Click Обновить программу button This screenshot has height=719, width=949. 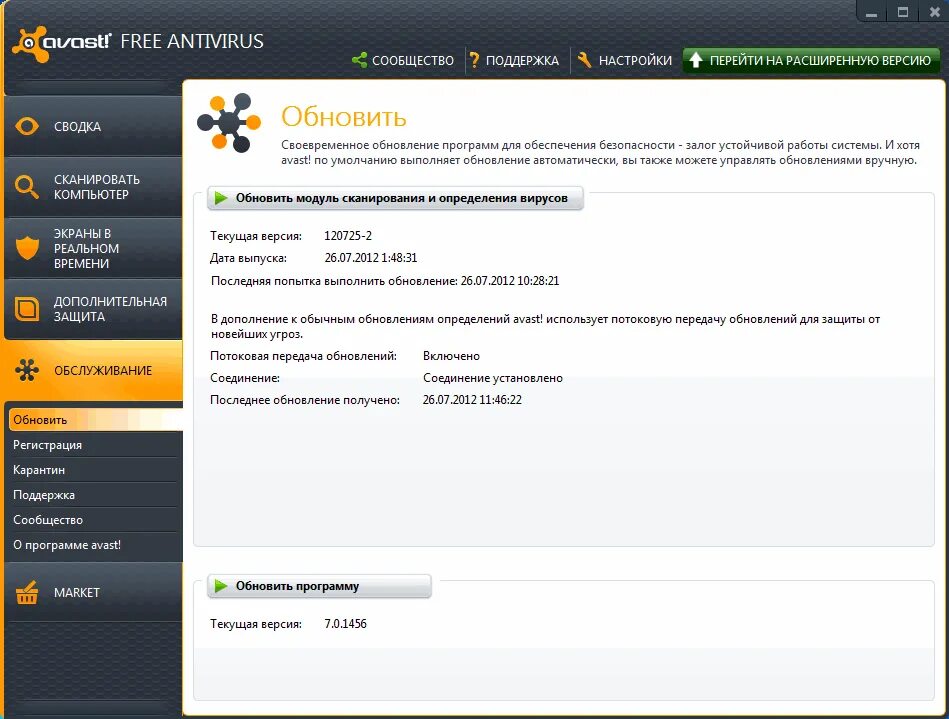tap(319, 586)
